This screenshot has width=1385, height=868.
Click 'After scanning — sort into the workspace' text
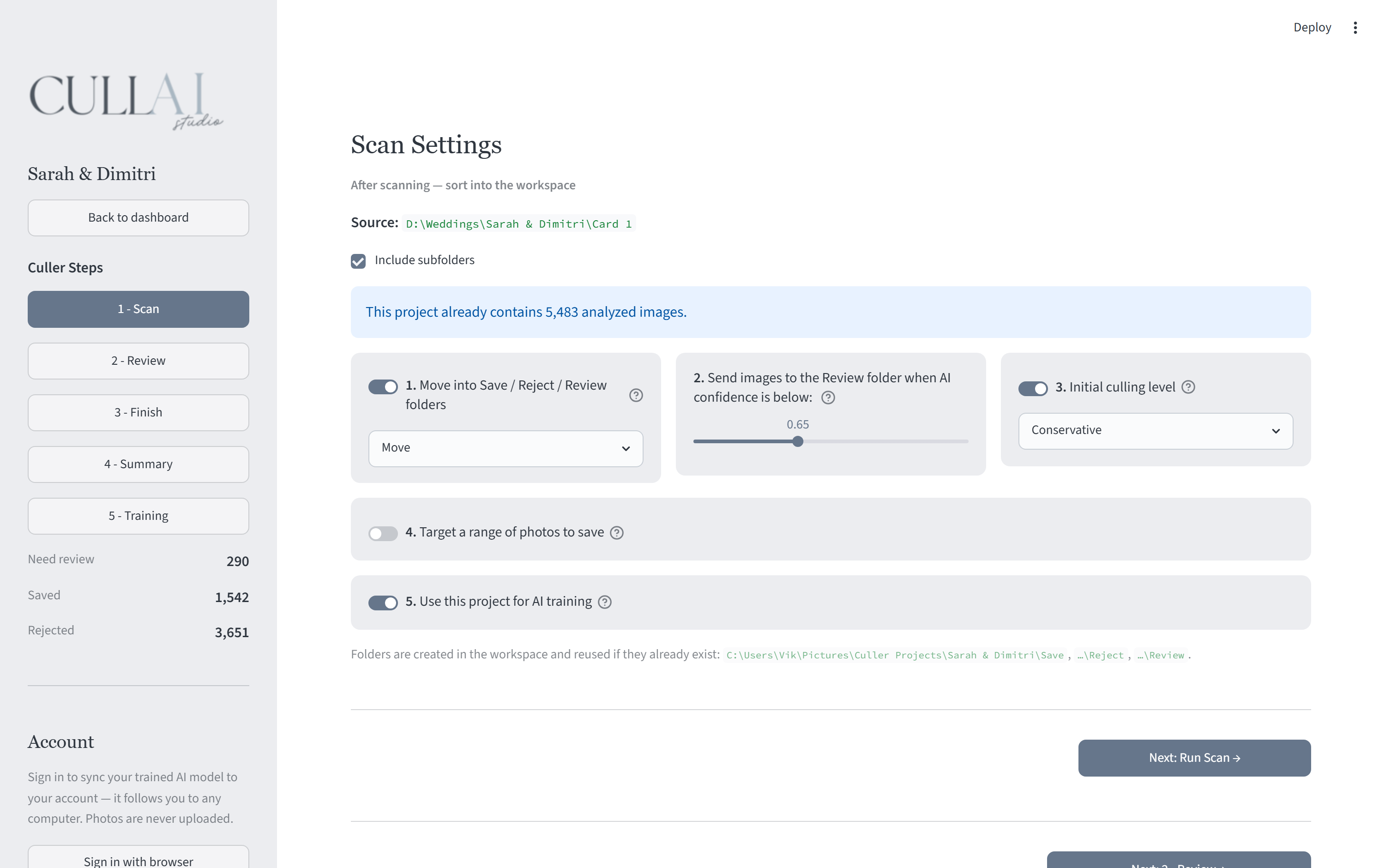click(x=463, y=185)
